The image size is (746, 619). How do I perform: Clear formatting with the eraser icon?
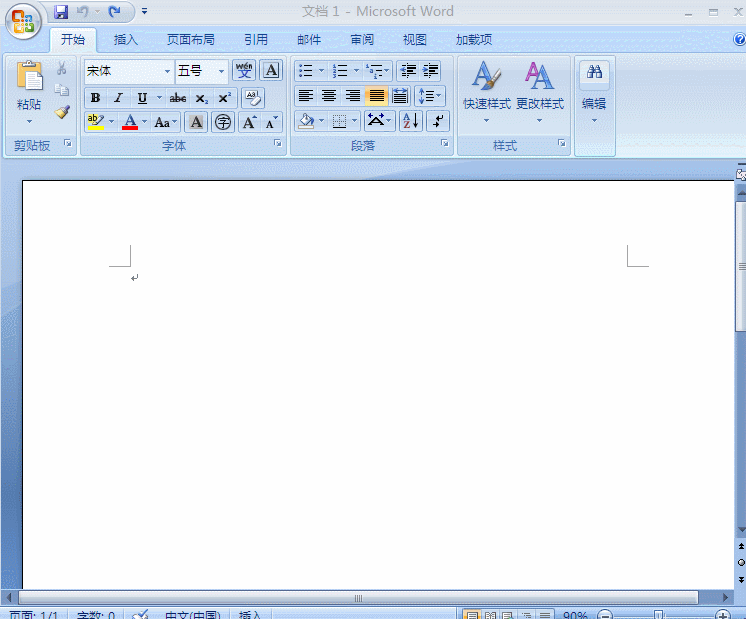click(x=253, y=98)
